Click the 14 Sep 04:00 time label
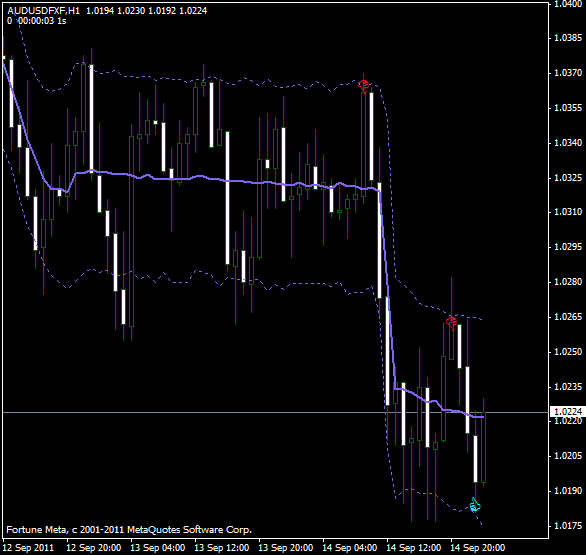 pyautogui.click(x=349, y=548)
